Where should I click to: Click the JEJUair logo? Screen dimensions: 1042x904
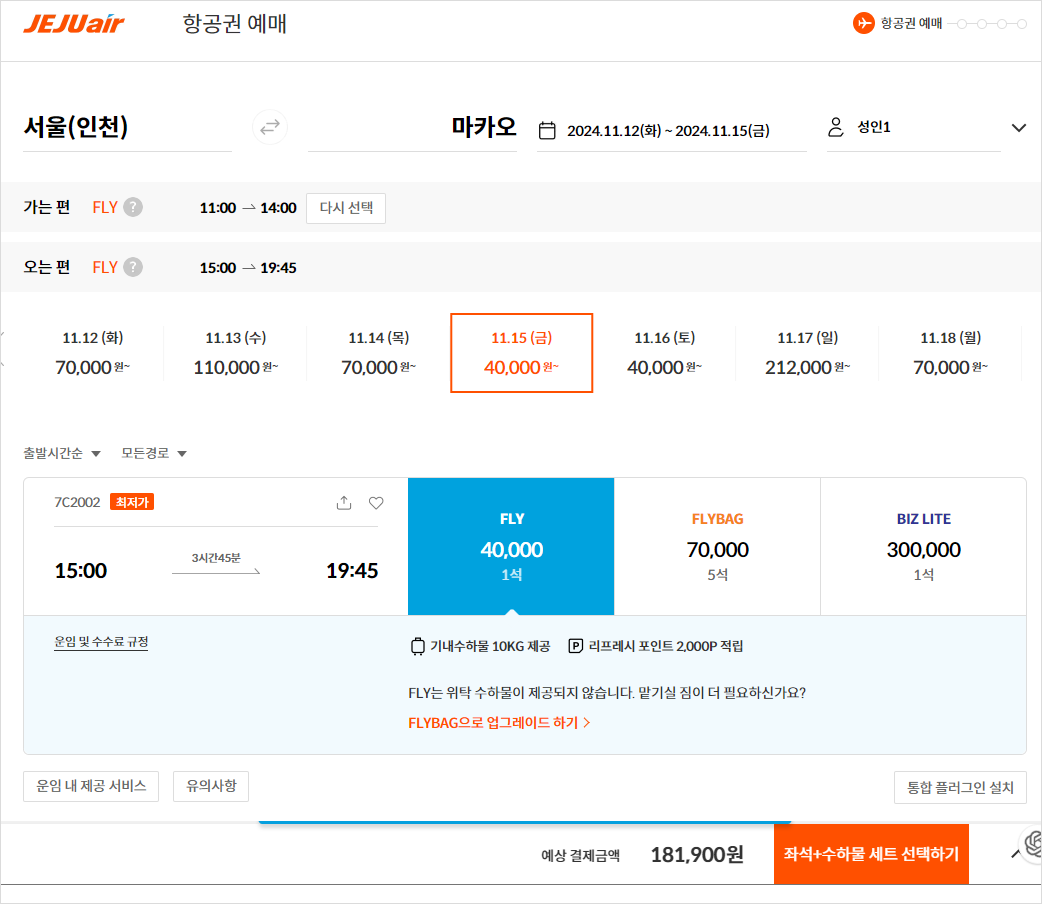point(74,23)
